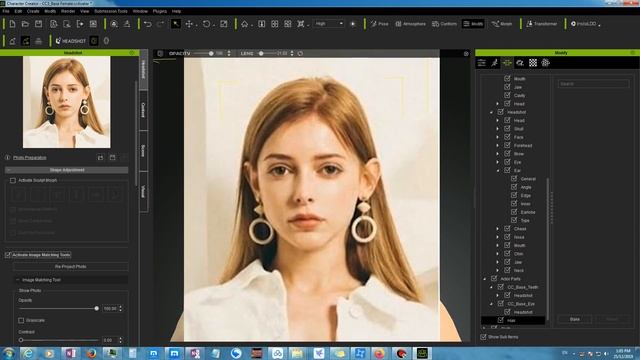The height and width of the screenshot is (360, 640).
Task: Toggle Activate Image Matching Tools checkbox
Action: [x=8, y=255]
